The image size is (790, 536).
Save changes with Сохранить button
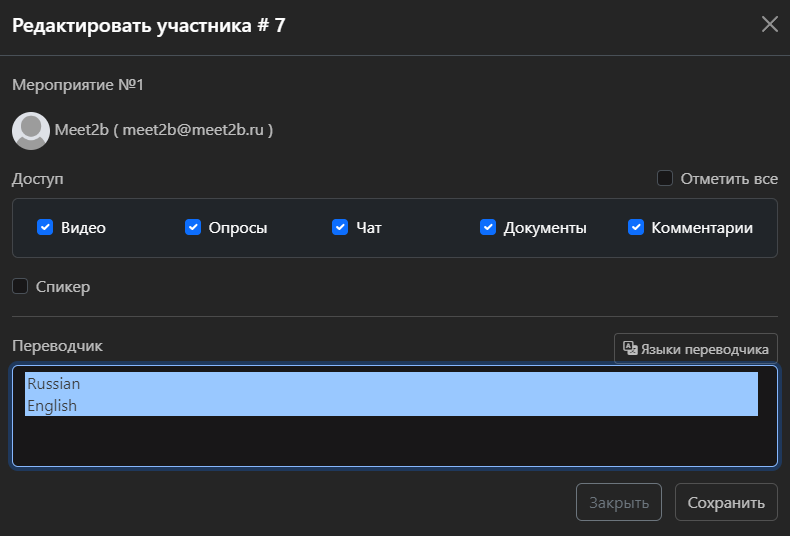[726, 503]
